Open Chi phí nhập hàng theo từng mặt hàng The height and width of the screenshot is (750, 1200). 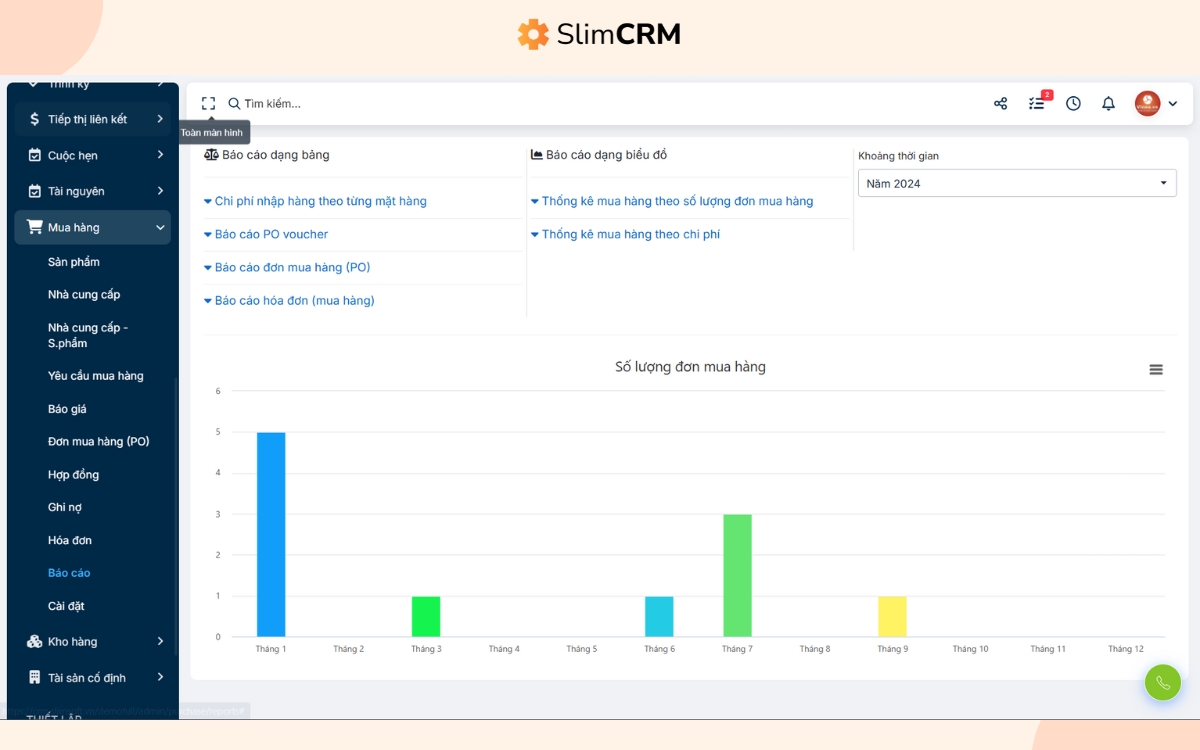click(x=320, y=201)
